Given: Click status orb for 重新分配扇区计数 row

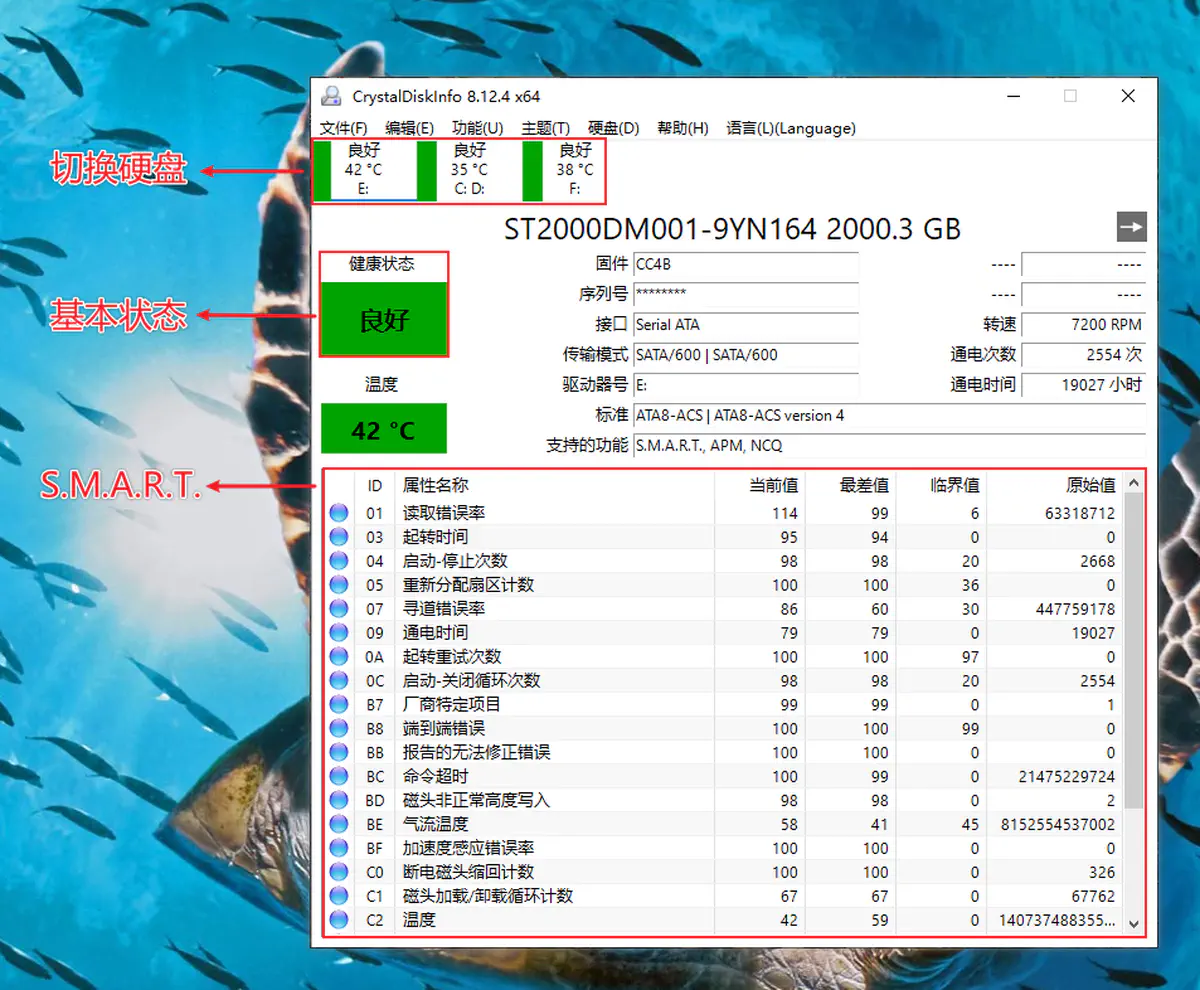Looking at the screenshot, I should pos(339,585).
